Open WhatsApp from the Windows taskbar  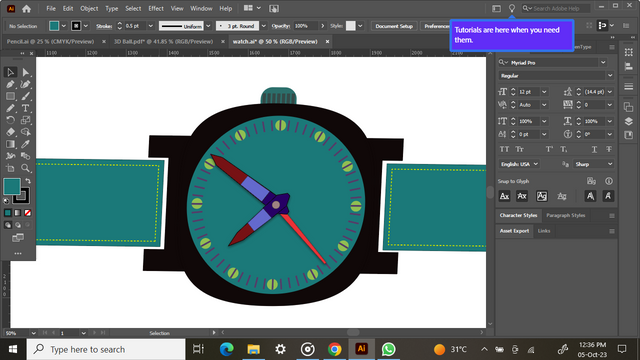coord(388,349)
